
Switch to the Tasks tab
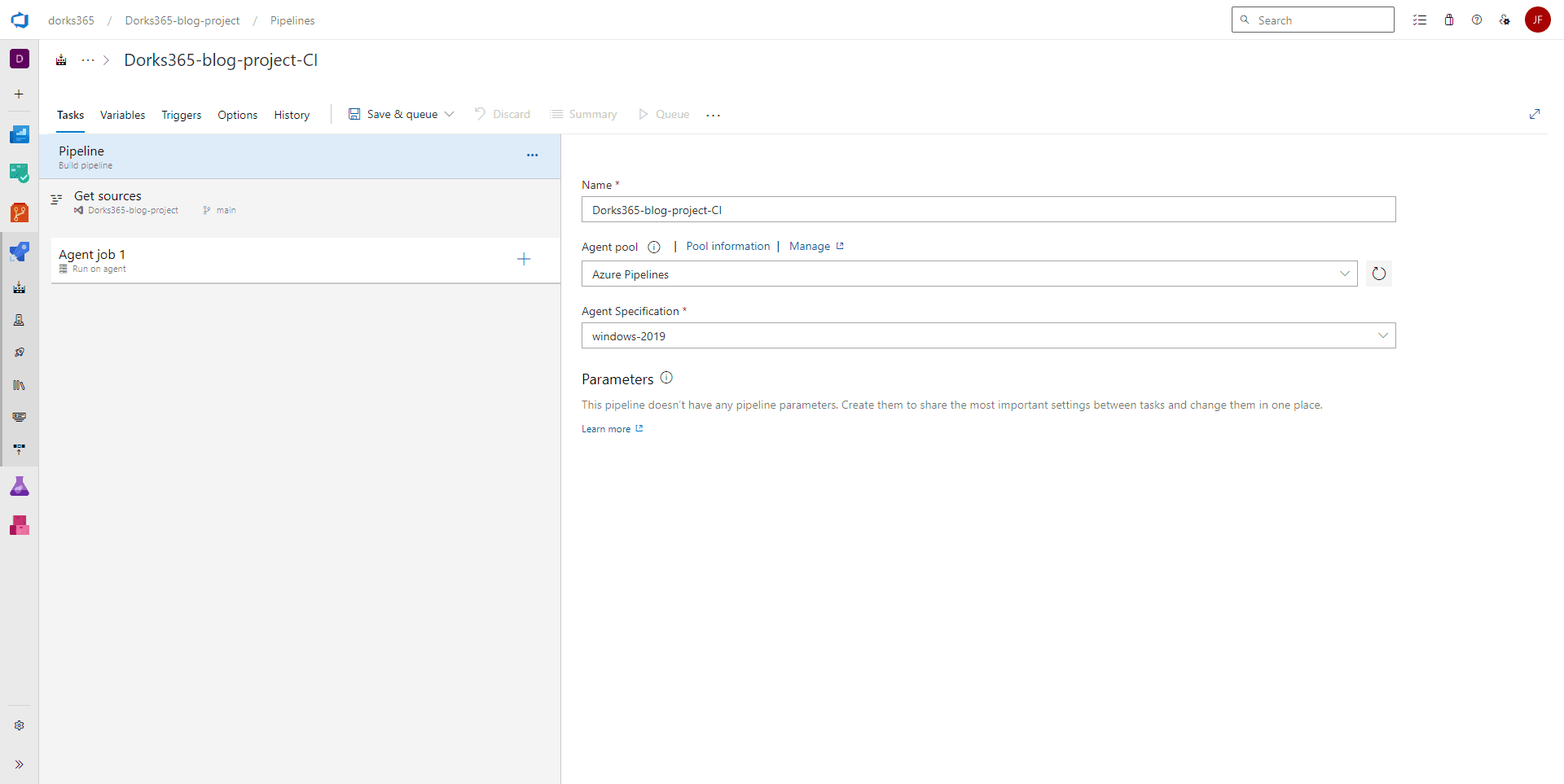point(70,115)
